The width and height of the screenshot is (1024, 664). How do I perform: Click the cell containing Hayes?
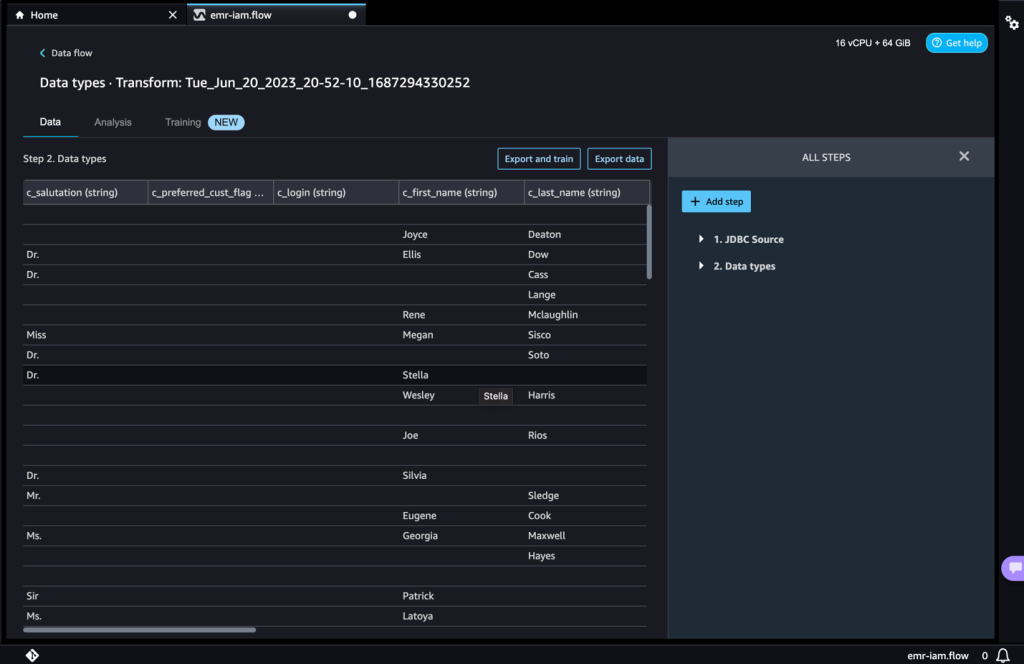coord(586,556)
